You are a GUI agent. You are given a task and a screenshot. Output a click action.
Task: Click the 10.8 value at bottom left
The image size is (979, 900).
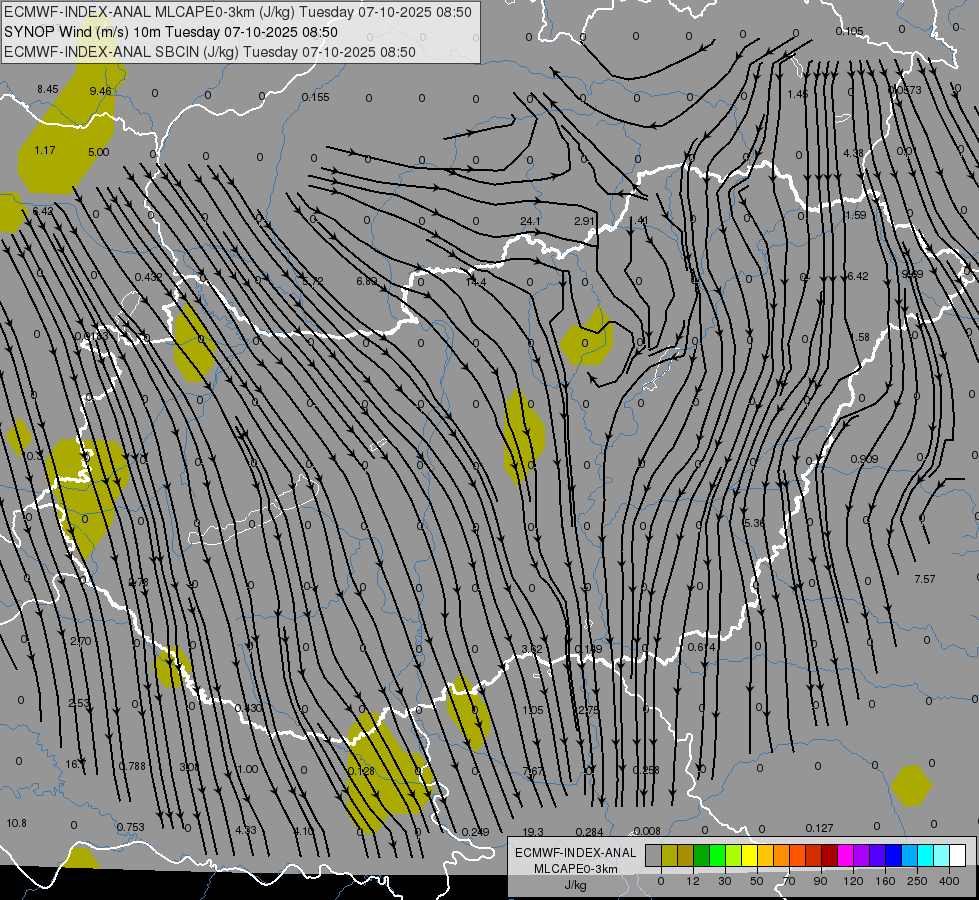[16, 823]
